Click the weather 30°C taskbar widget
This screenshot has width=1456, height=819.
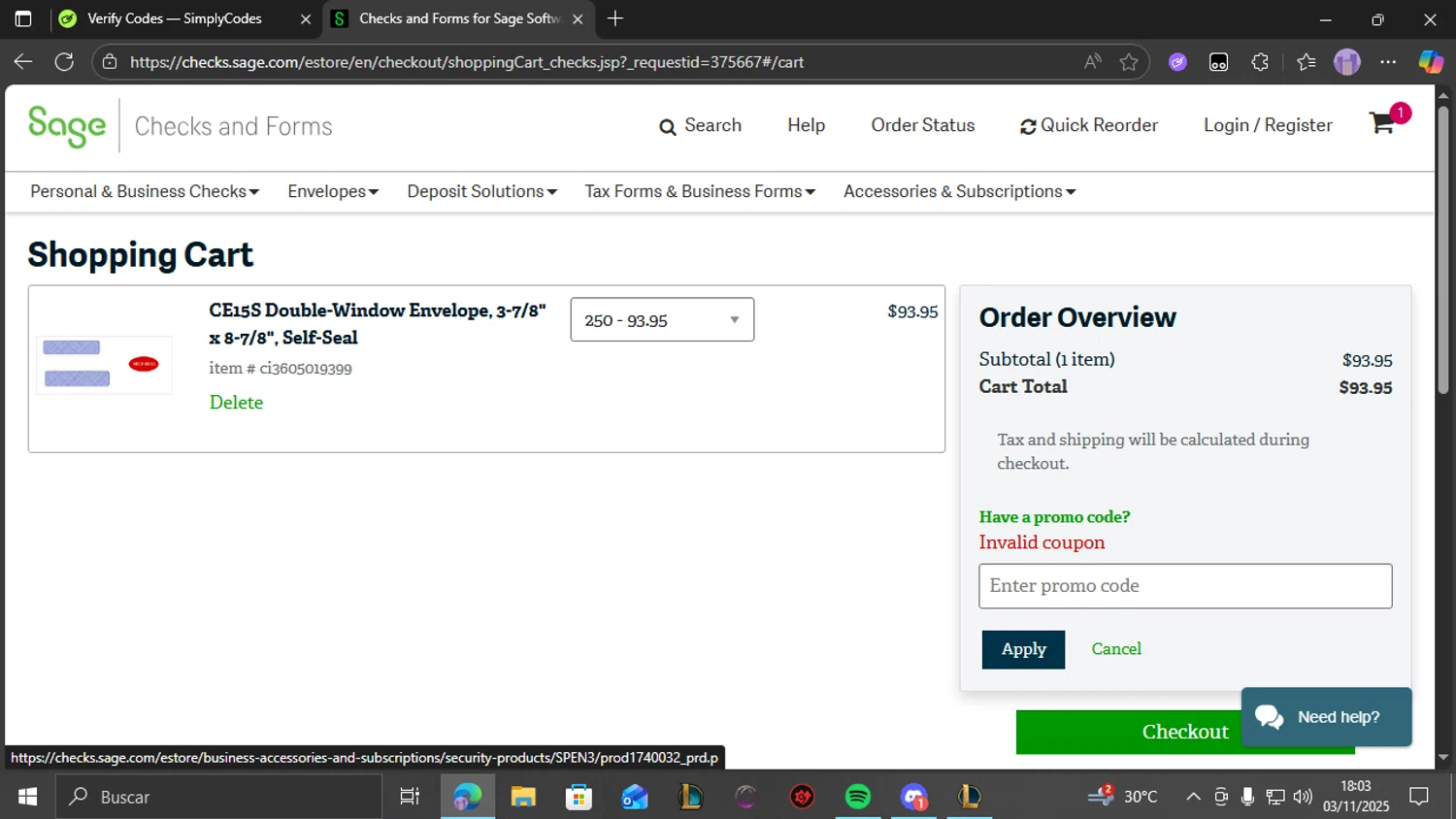coord(1122,797)
